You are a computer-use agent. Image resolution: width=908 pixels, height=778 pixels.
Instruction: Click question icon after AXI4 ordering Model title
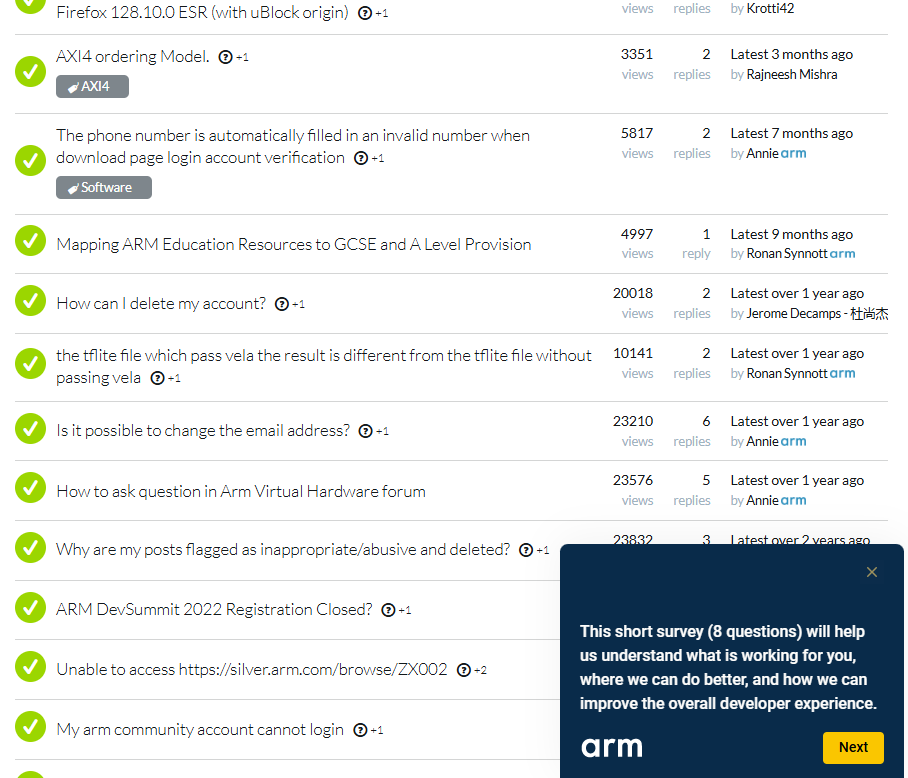coord(225,57)
